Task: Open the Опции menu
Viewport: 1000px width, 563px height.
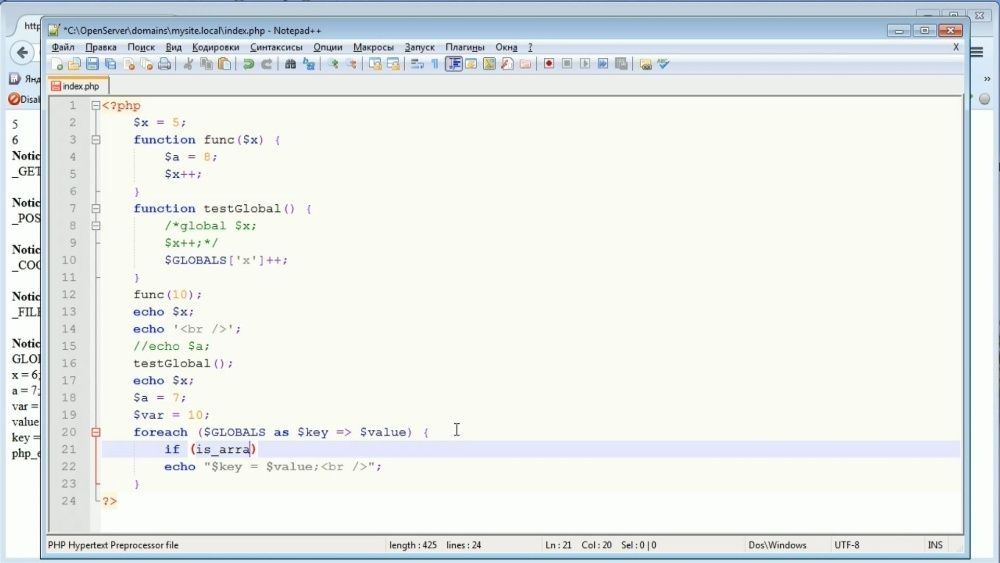Action: 328,47
